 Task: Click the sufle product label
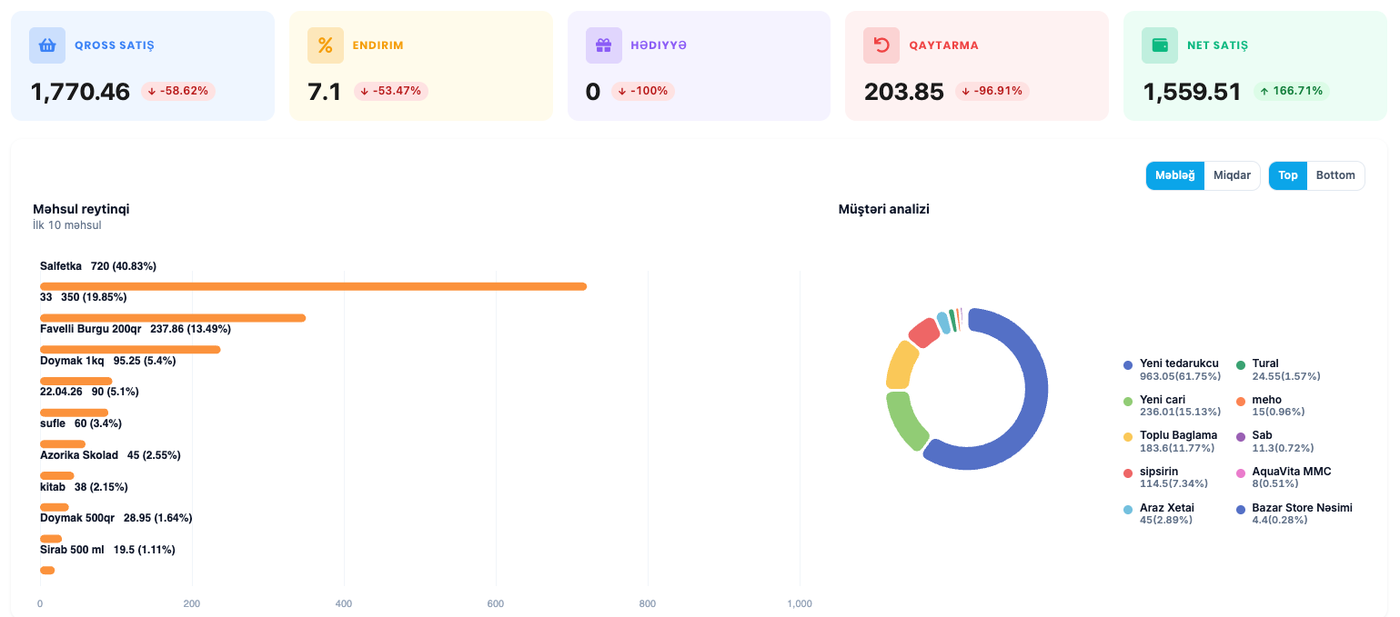tap(53, 424)
